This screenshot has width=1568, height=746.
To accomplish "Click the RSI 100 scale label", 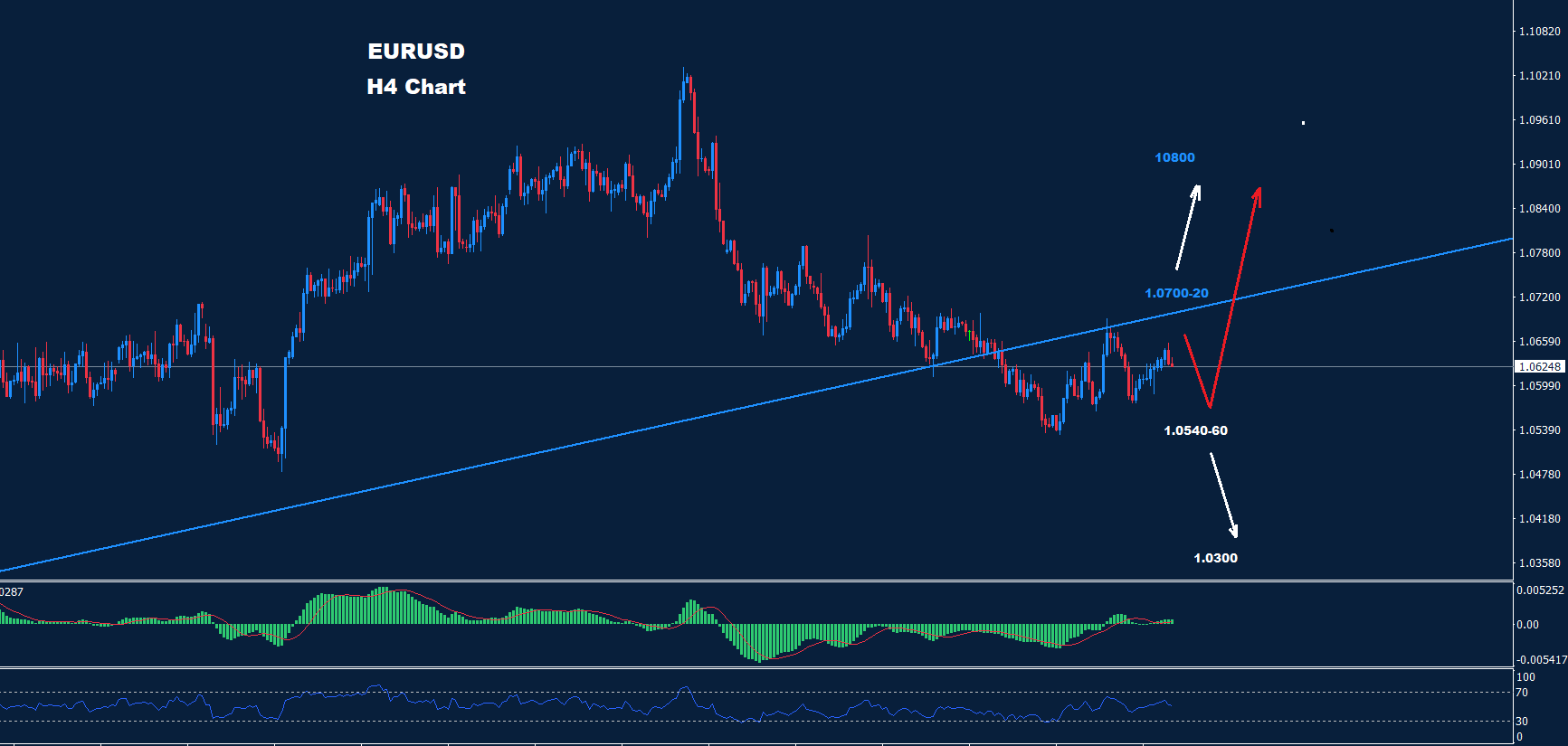I will click(x=1525, y=677).
